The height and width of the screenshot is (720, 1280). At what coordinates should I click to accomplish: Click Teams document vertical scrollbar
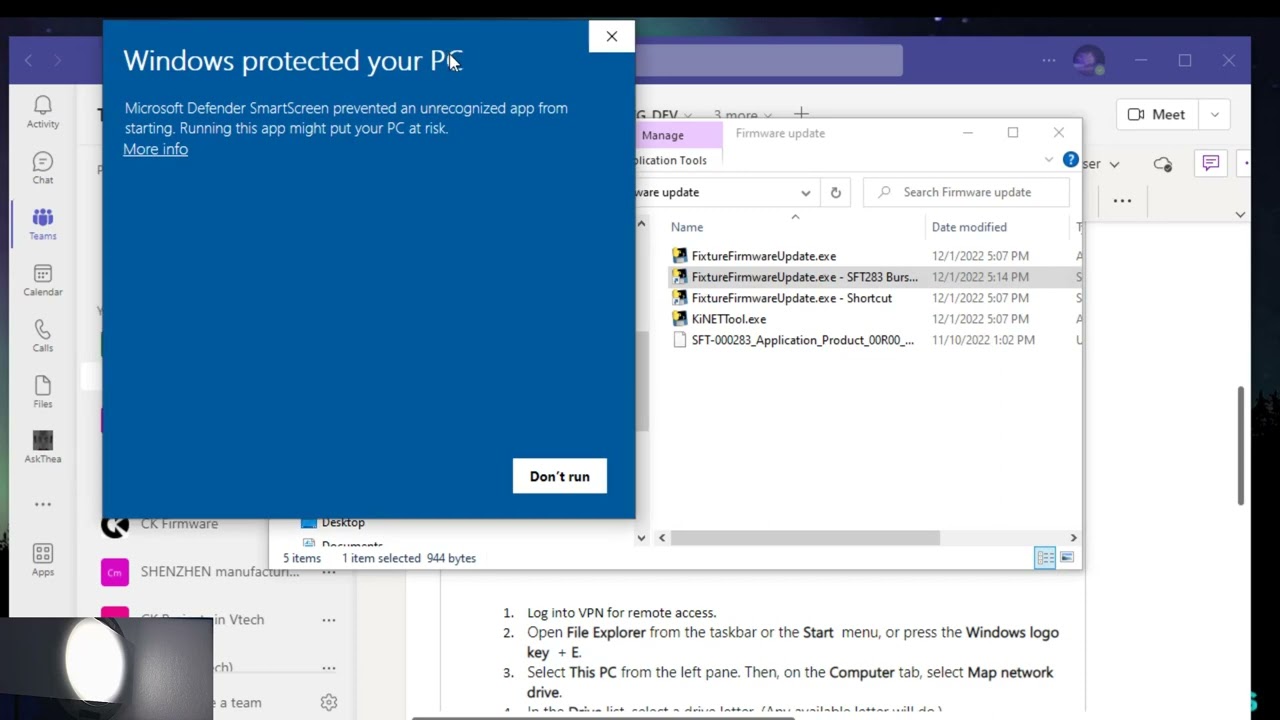pyautogui.click(x=1240, y=445)
